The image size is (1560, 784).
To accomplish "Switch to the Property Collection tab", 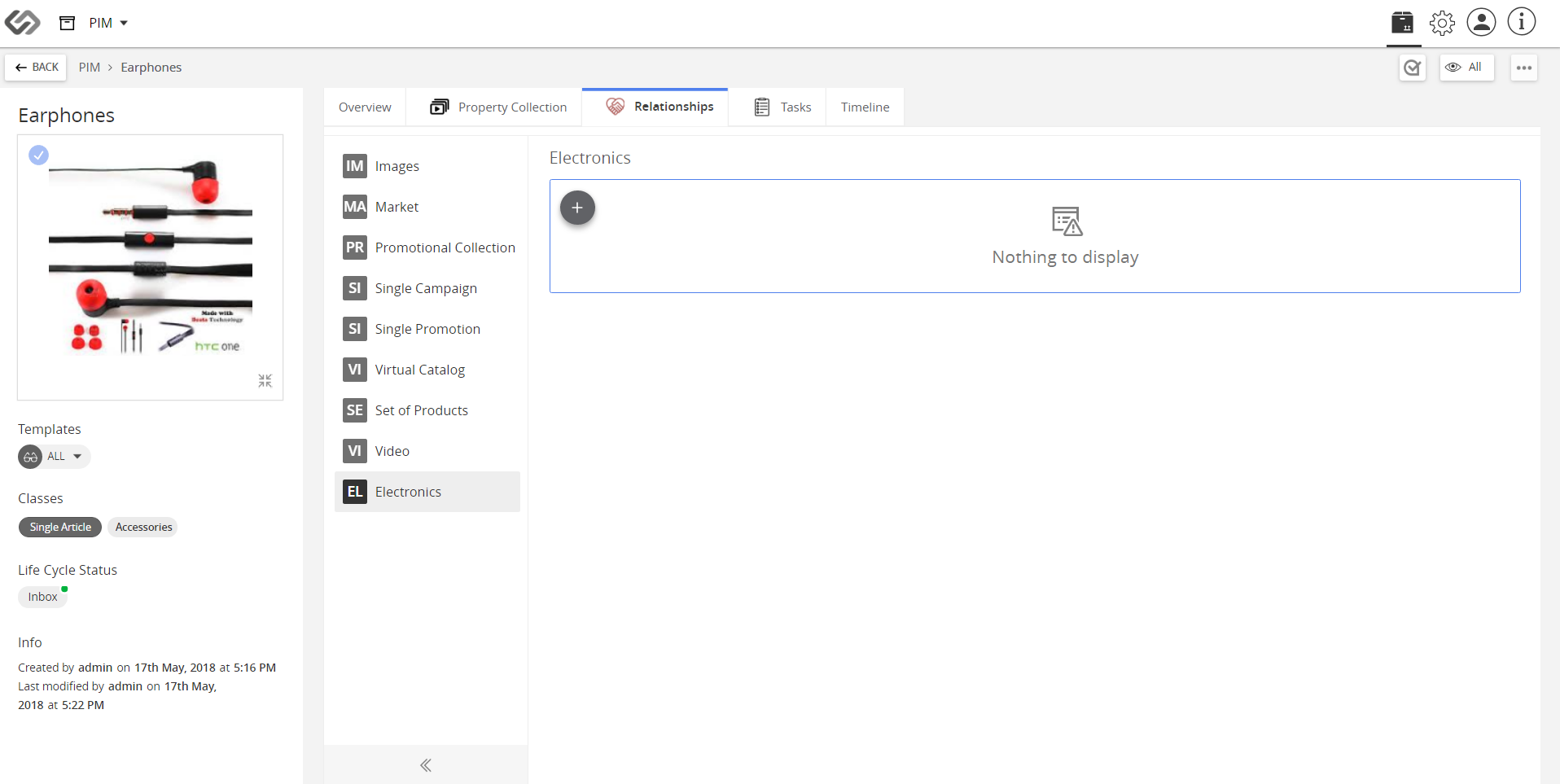I will pyautogui.click(x=494, y=107).
